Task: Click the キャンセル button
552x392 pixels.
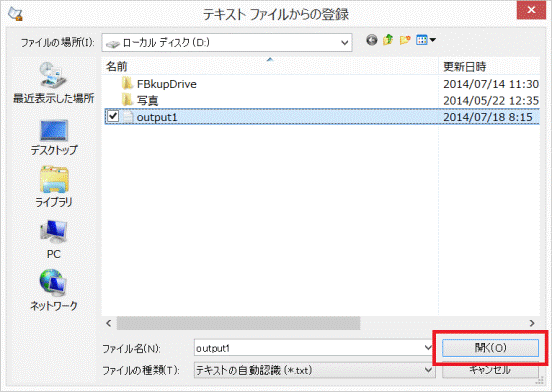Action: click(x=490, y=371)
